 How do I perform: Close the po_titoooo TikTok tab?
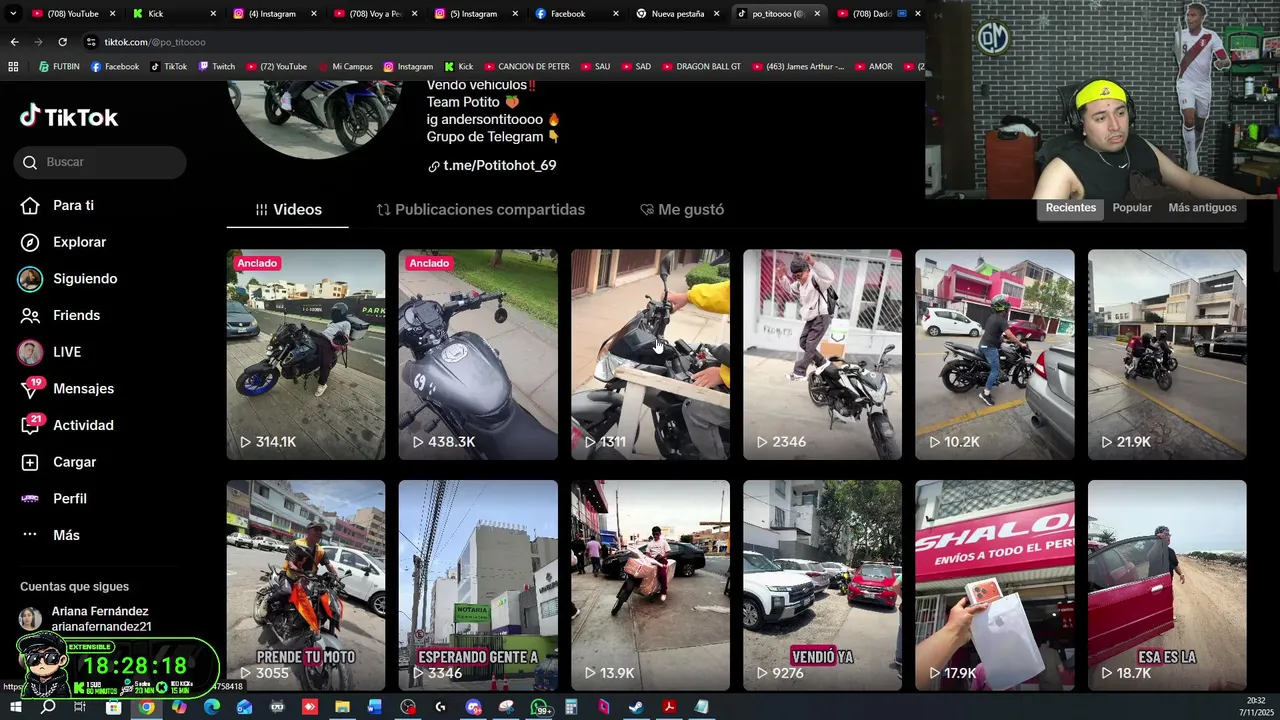tap(817, 14)
